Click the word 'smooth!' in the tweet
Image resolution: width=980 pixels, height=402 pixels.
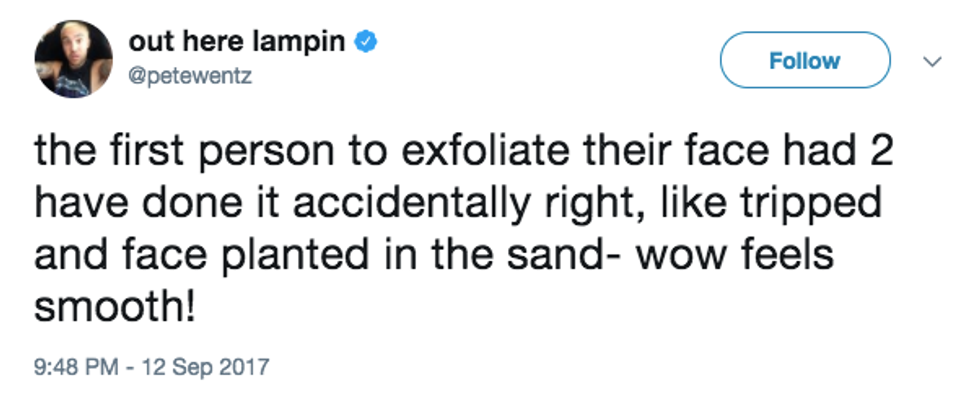click(111, 306)
